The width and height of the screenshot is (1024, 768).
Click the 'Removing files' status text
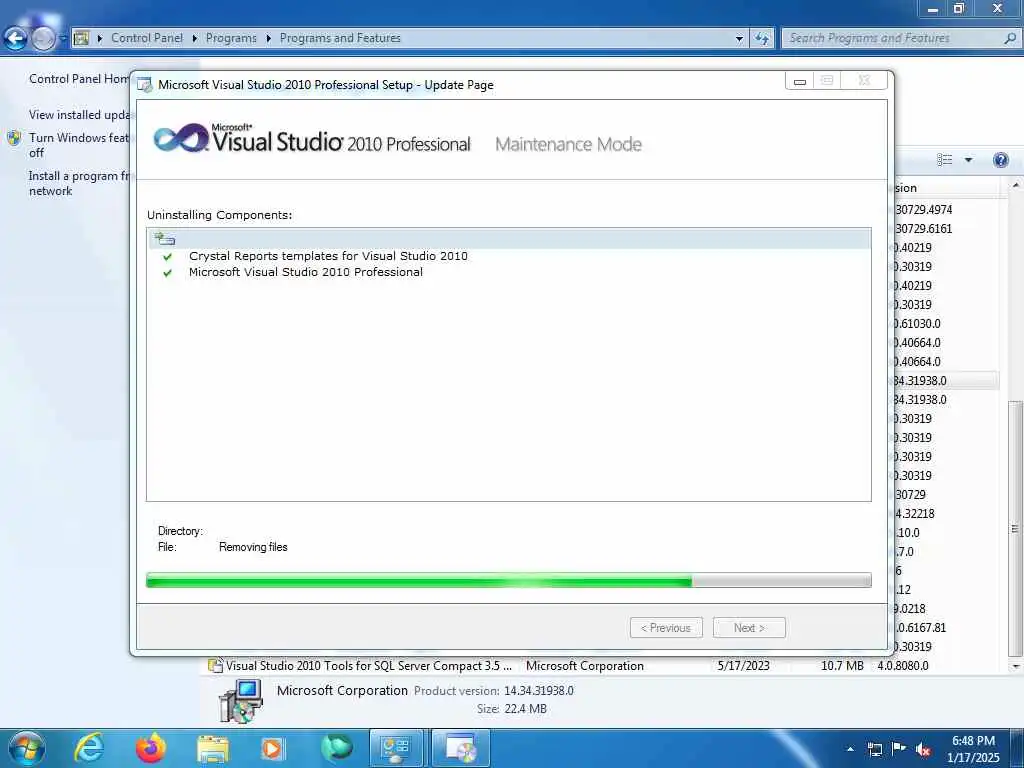pos(253,547)
